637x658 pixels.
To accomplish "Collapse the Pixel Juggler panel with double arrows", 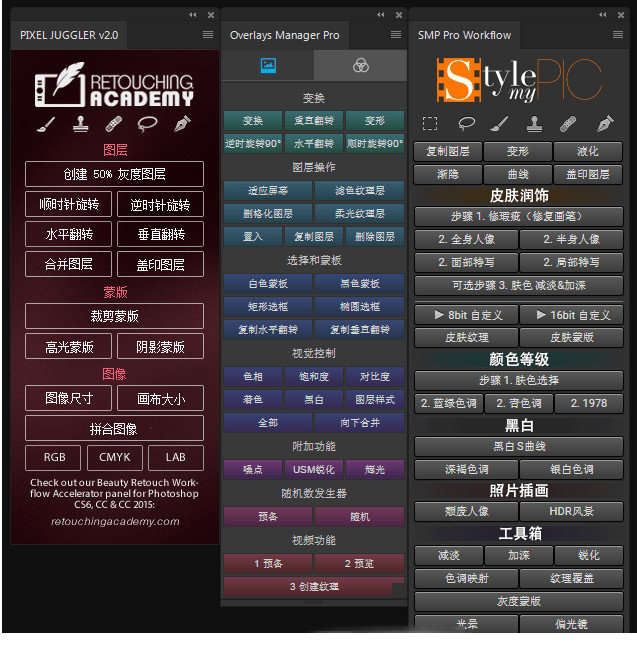I will 193,15.
